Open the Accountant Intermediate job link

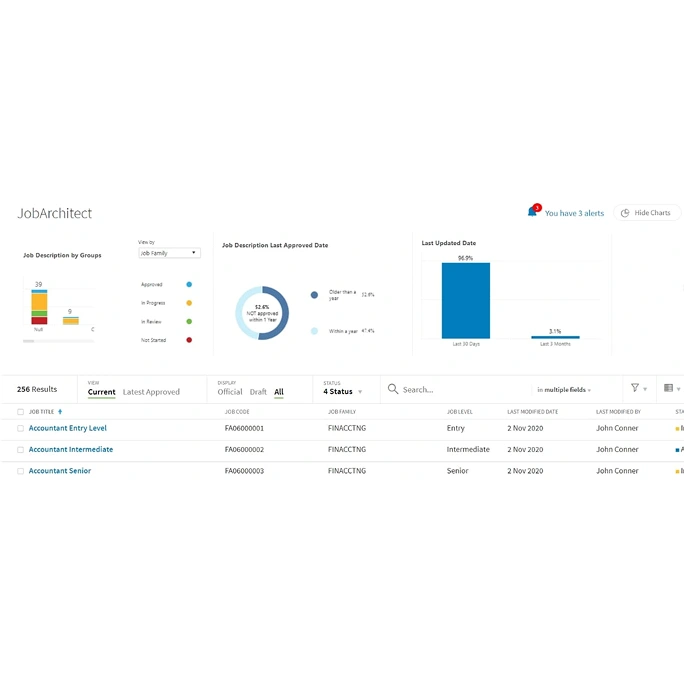[71, 450]
